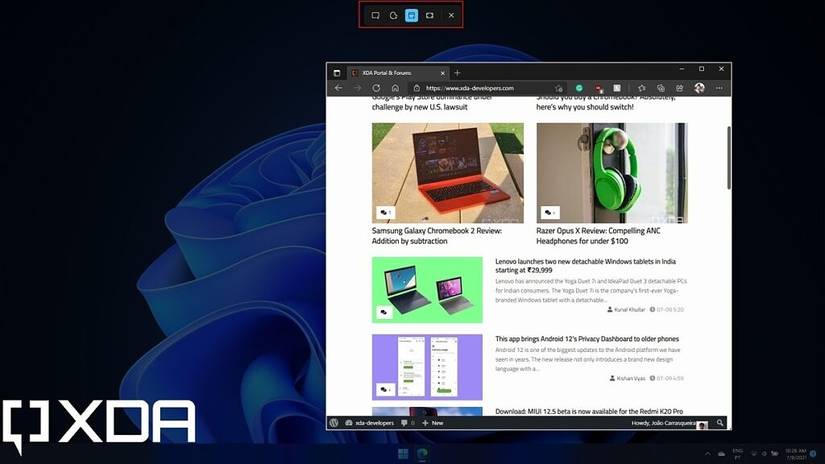
Task: Open the Edge profile avatar
Action: tap(699, 88)
